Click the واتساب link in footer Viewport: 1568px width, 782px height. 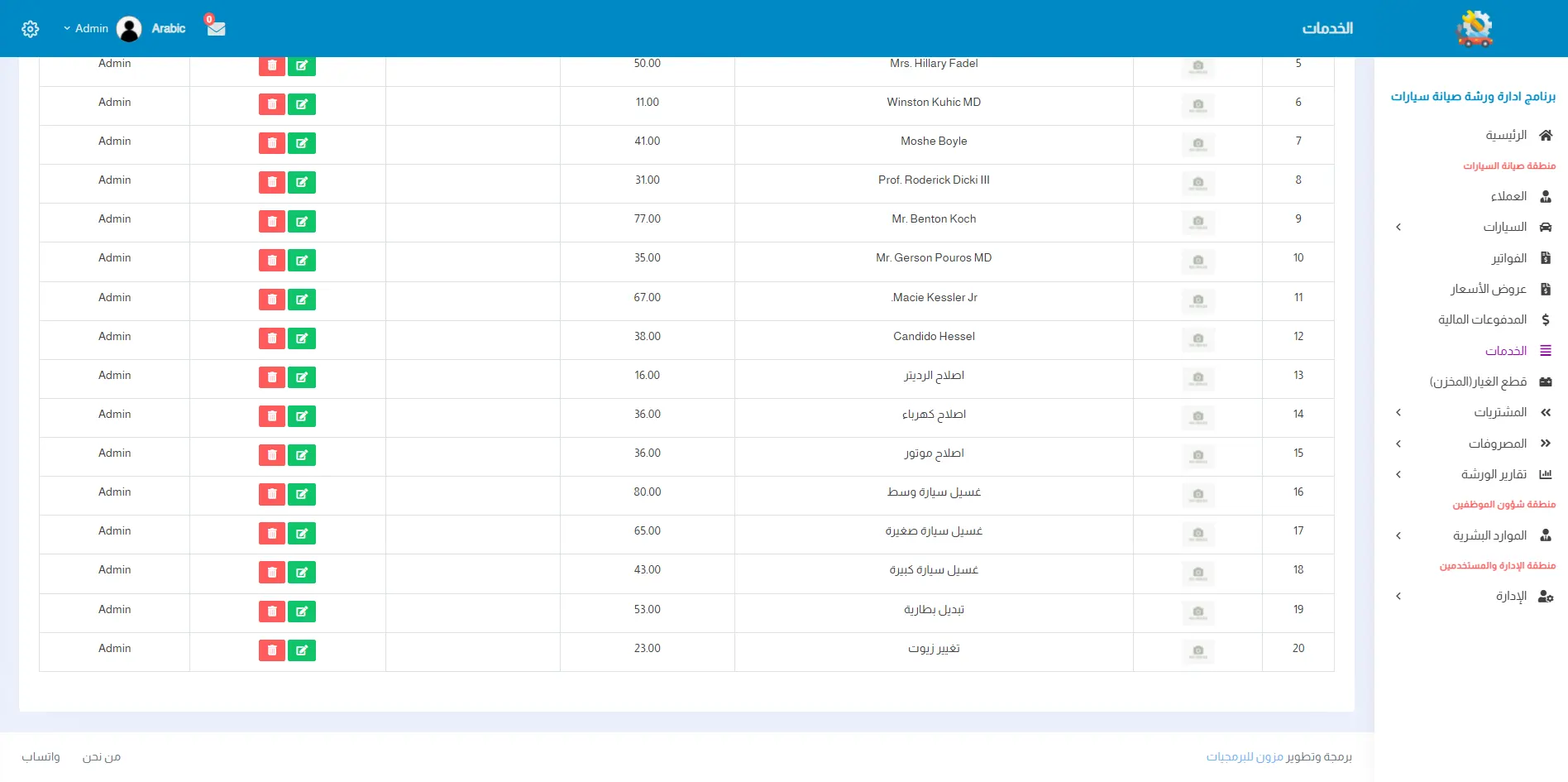[x=41, y=756]
